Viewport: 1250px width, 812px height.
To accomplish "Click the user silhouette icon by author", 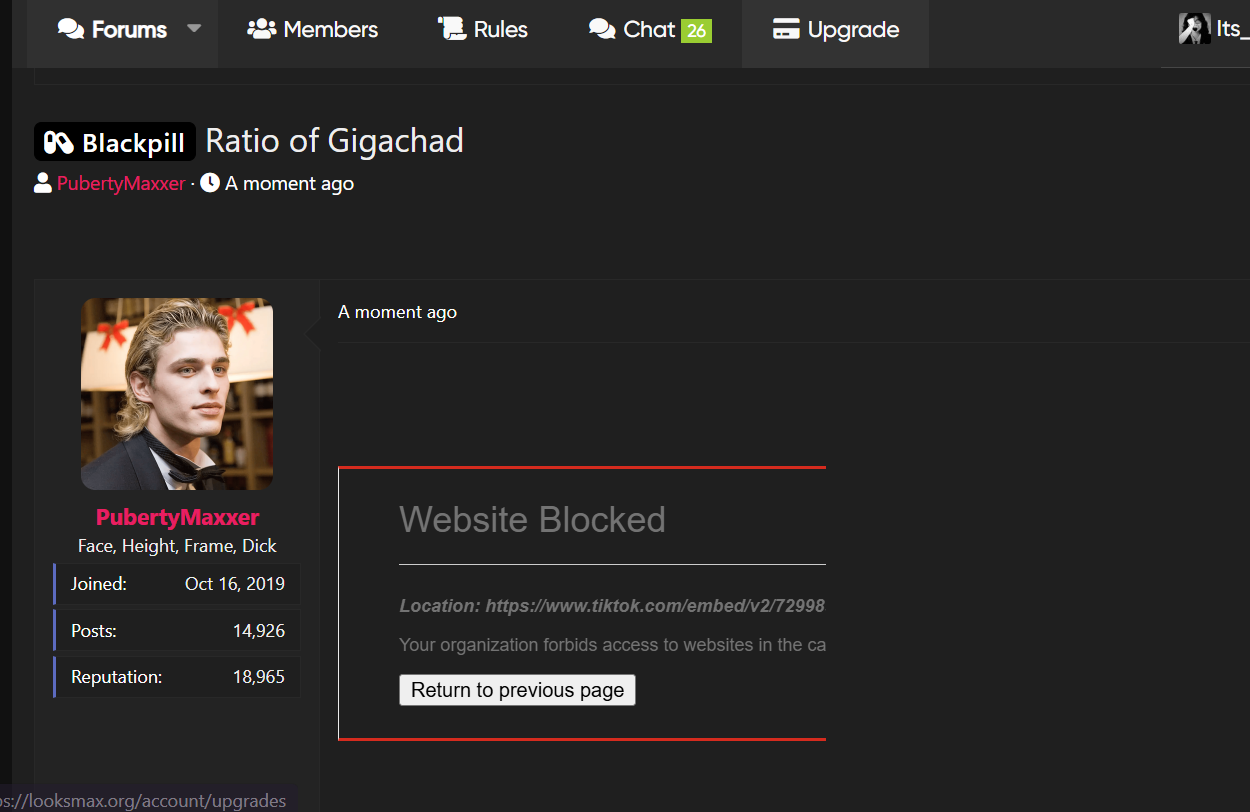I will tap(43, 183).
